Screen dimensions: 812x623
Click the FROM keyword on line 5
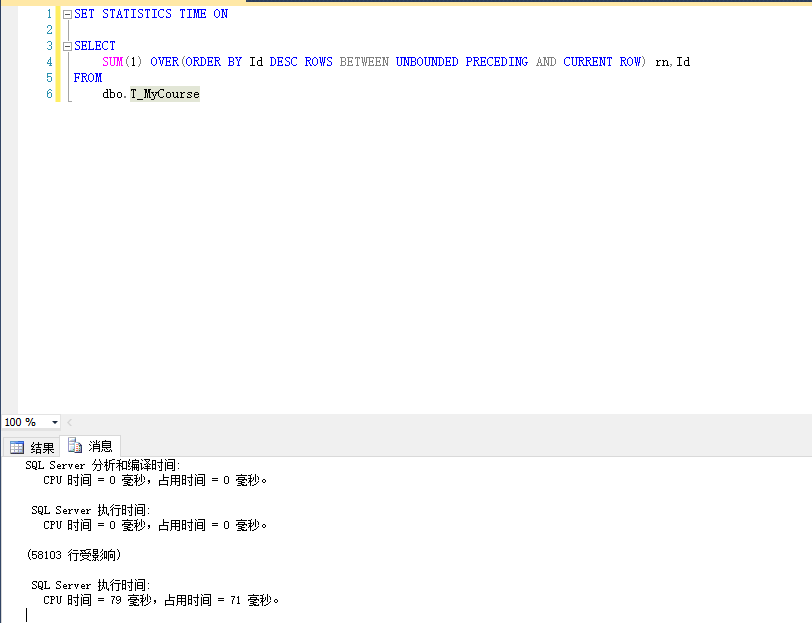coord(88,78)
